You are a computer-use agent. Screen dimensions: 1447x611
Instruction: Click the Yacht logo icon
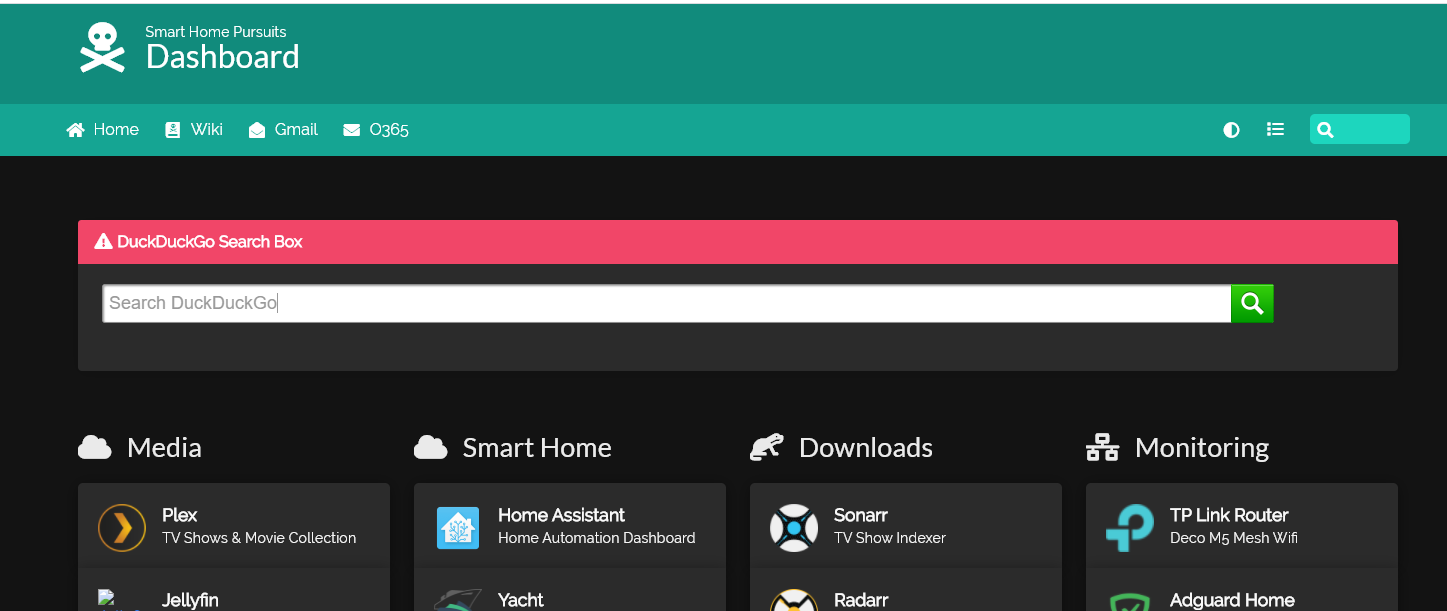click(x=458, y=599)
